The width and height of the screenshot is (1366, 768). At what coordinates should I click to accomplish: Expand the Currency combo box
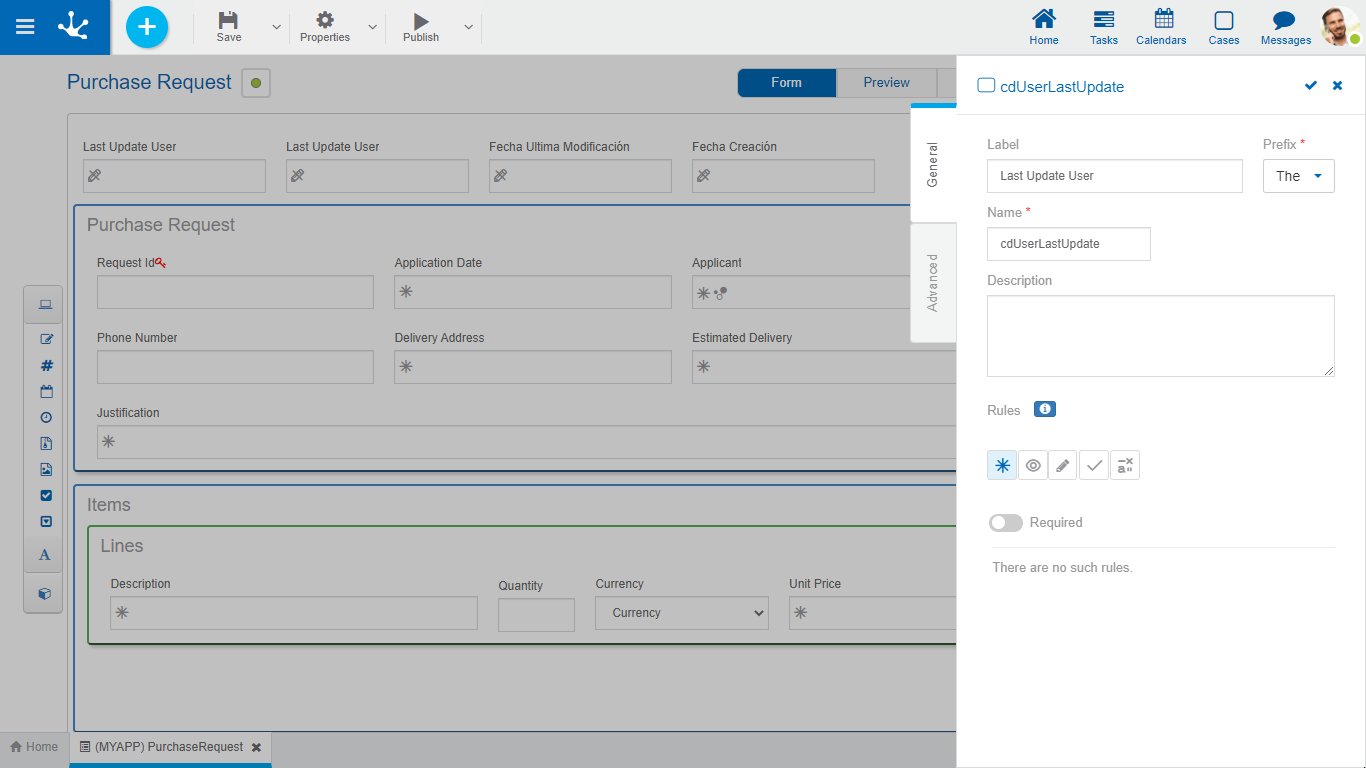[x=682, y=613]
